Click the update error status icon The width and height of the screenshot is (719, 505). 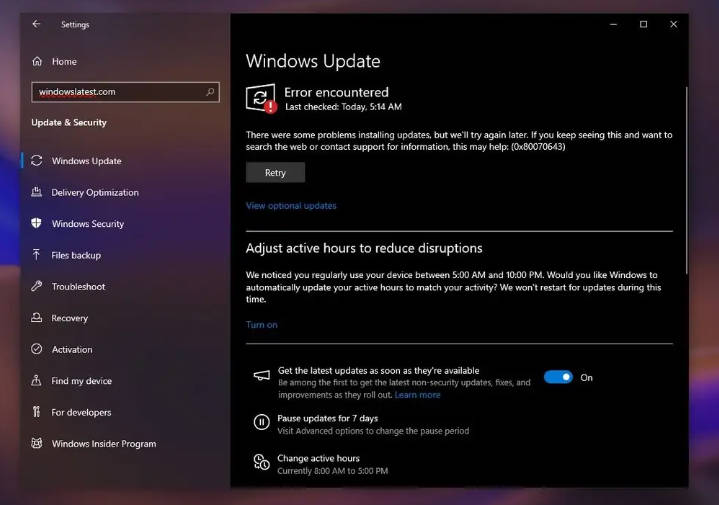tap(261, 98)
